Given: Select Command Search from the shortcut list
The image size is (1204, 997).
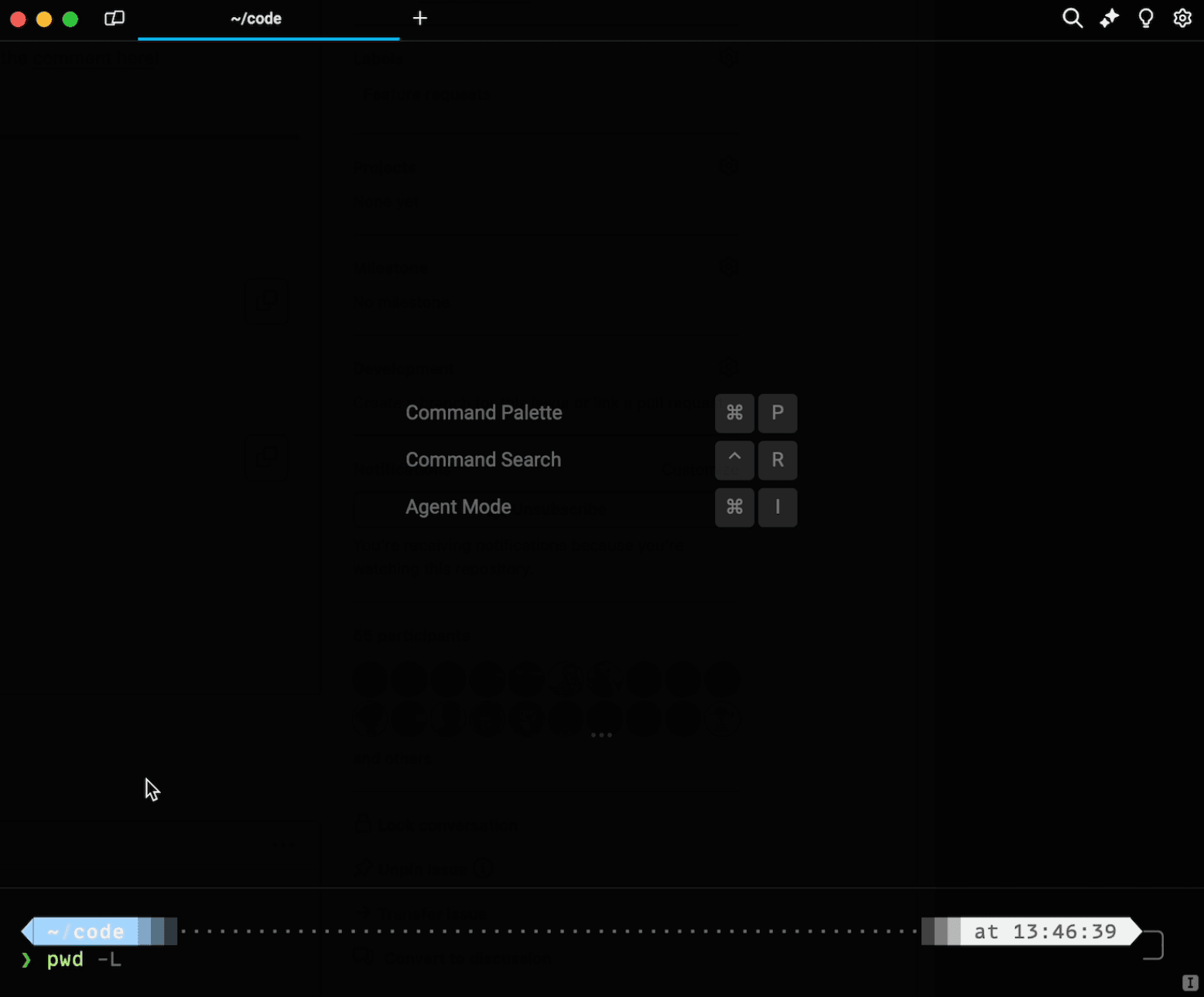Looking at the screenshot, I should click(483, 460).
